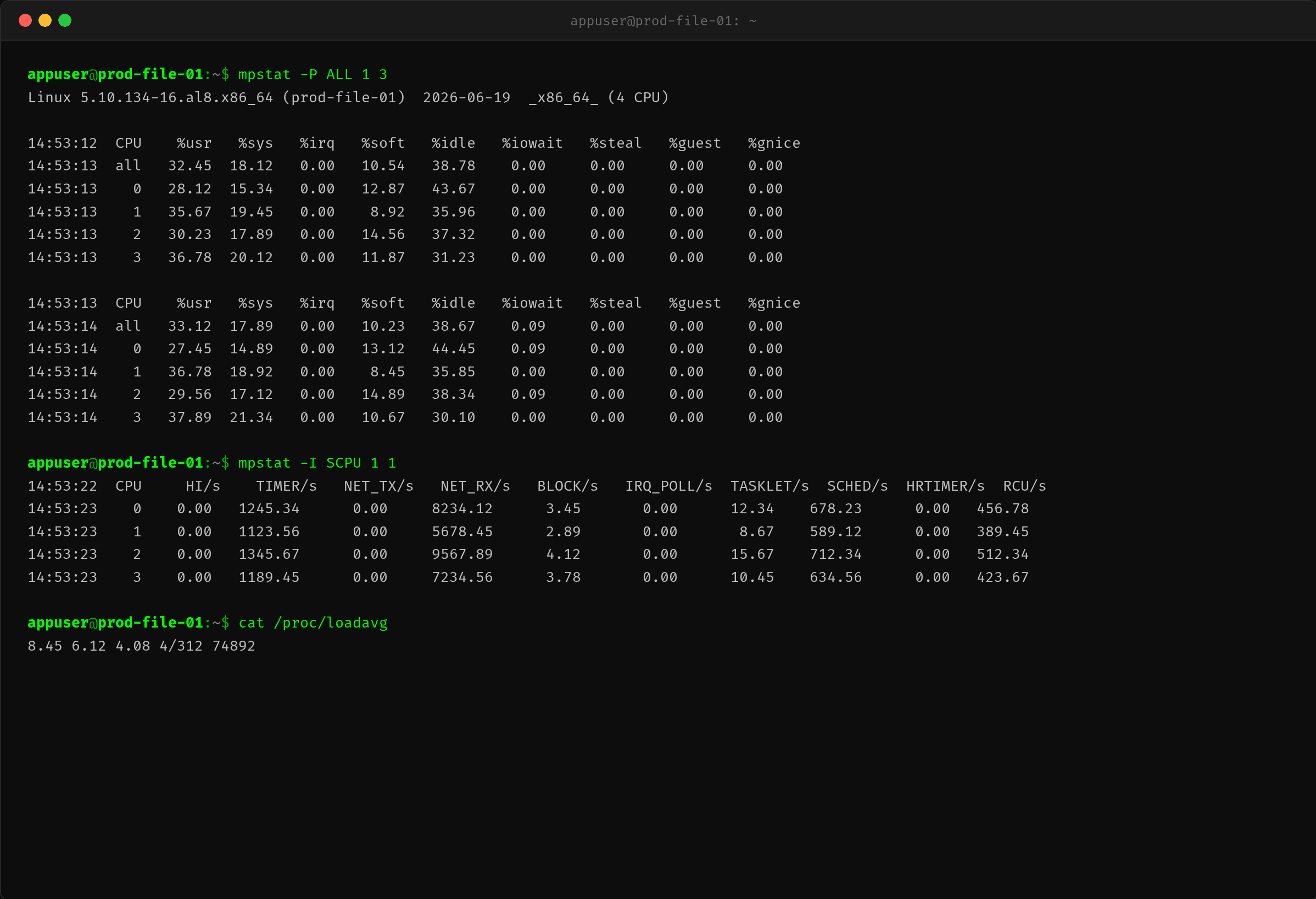Click the %idle value 38.78
The width and height of the screenshot is (1316, 899).
click(x=453, y=166)
